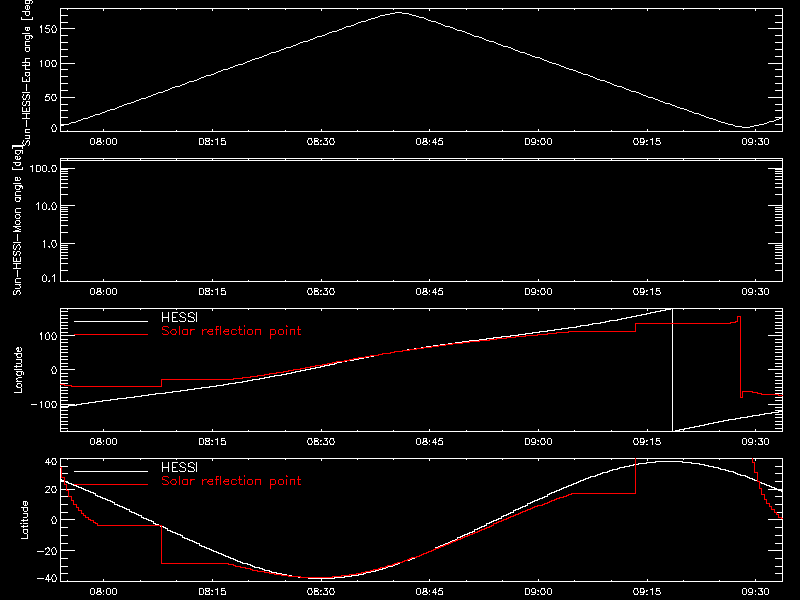Click the red legend line sample in Latitude plot
Screen dimensions: 800x600
[x=111, y=484]
